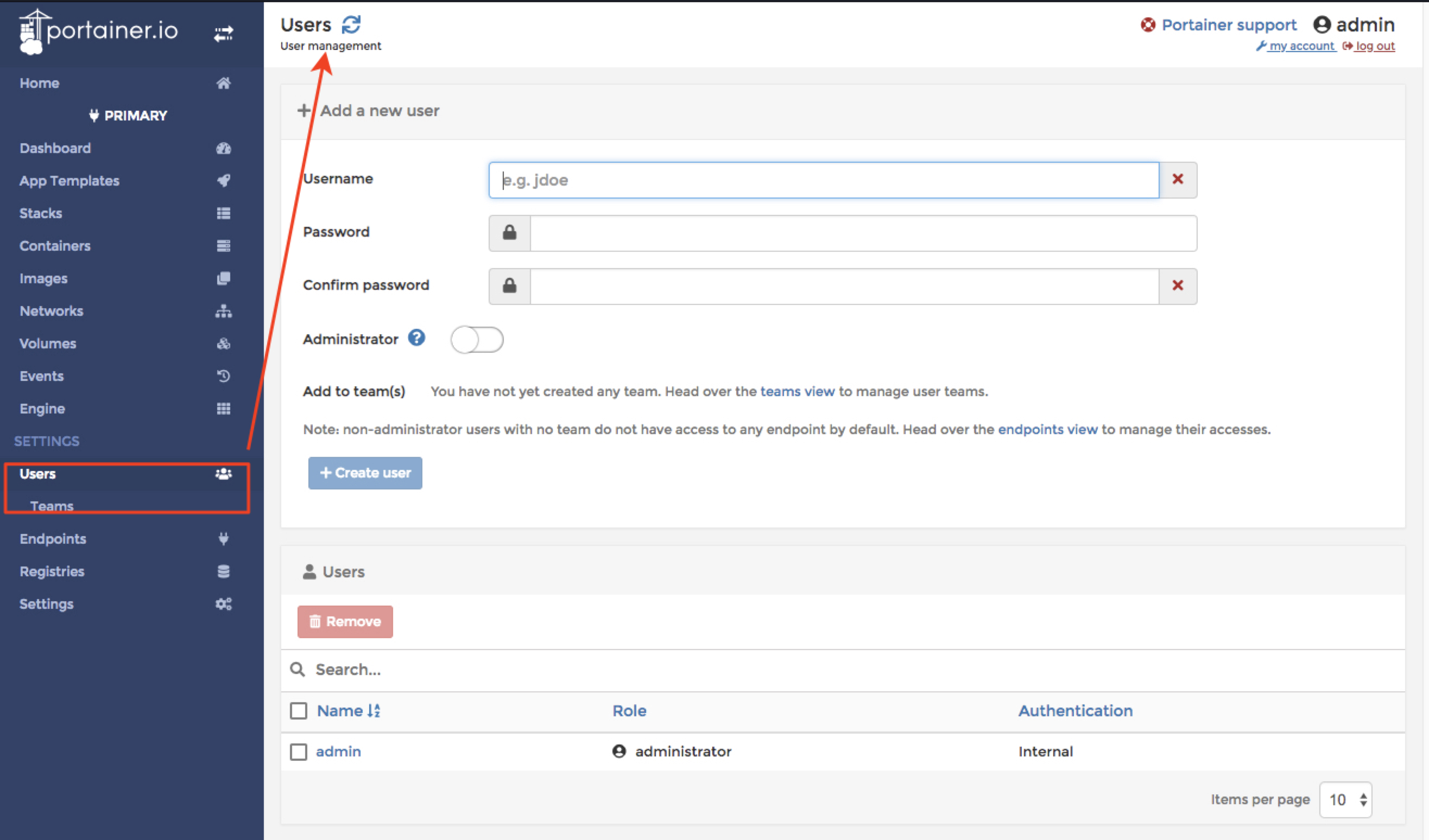Click Administrator help question mark icon
The image size is (1429, 840).
tap(416, 339)
